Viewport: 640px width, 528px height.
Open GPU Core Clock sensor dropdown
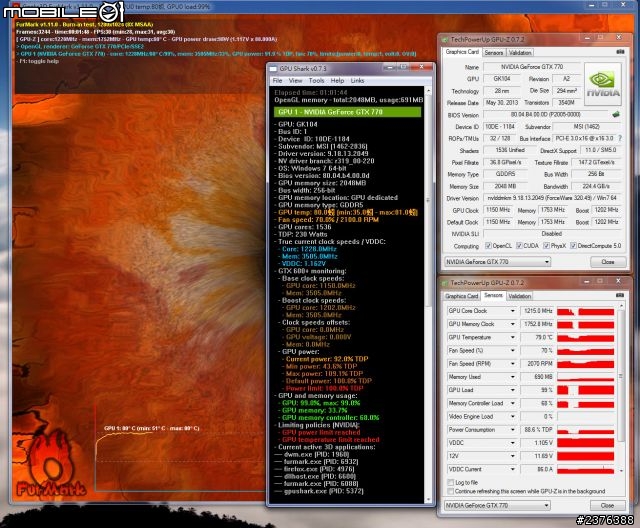coord(513,311)
